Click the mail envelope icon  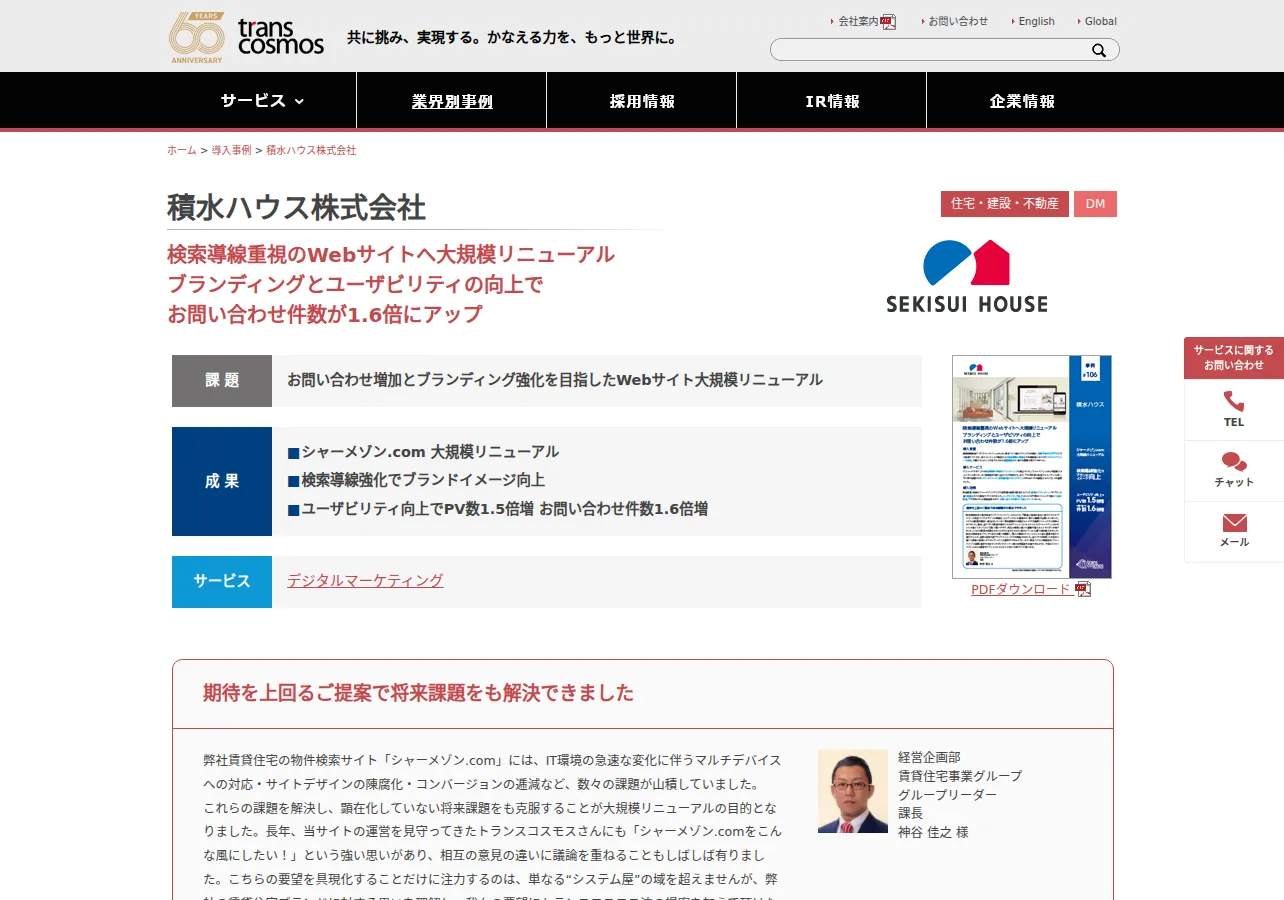click(x=1234, y=522)
